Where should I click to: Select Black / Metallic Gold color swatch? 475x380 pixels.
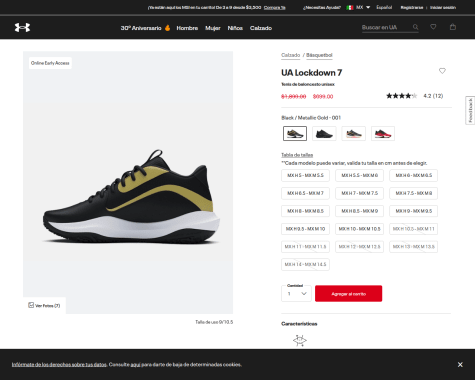click(x=295, y=133)
